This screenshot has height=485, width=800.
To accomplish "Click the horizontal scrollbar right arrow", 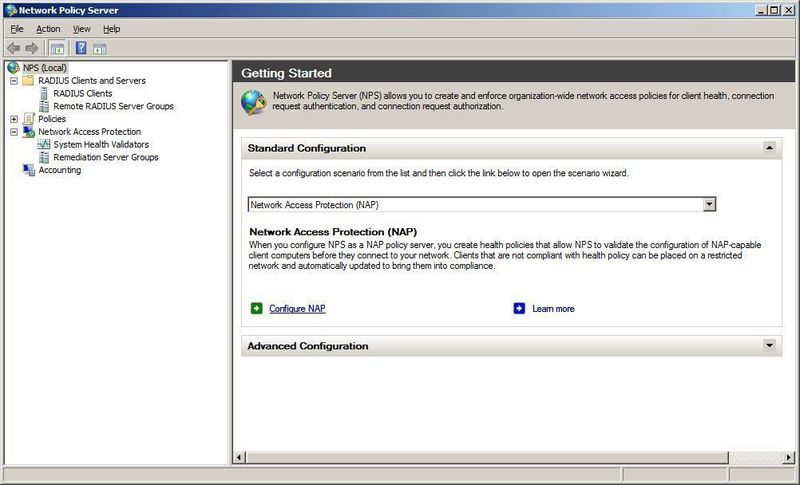I will click(789, 457).
